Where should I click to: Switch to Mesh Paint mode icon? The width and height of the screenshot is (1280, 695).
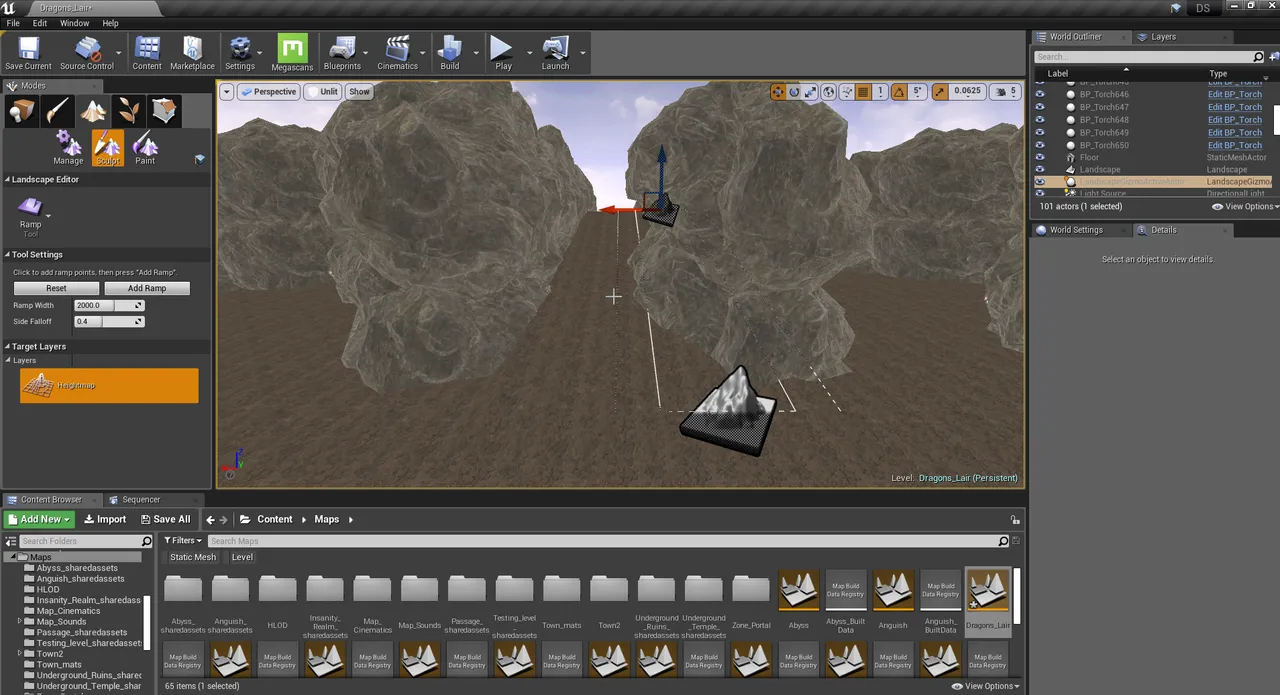pos(57,110)
